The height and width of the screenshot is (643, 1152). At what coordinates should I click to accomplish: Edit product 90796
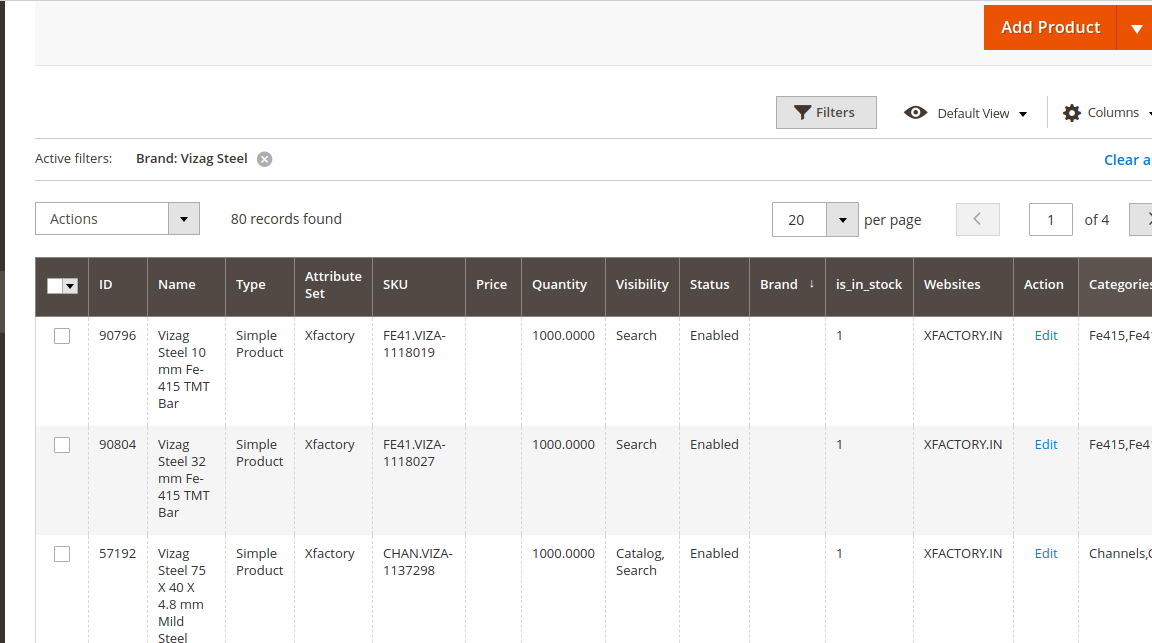pos(1045,336)
